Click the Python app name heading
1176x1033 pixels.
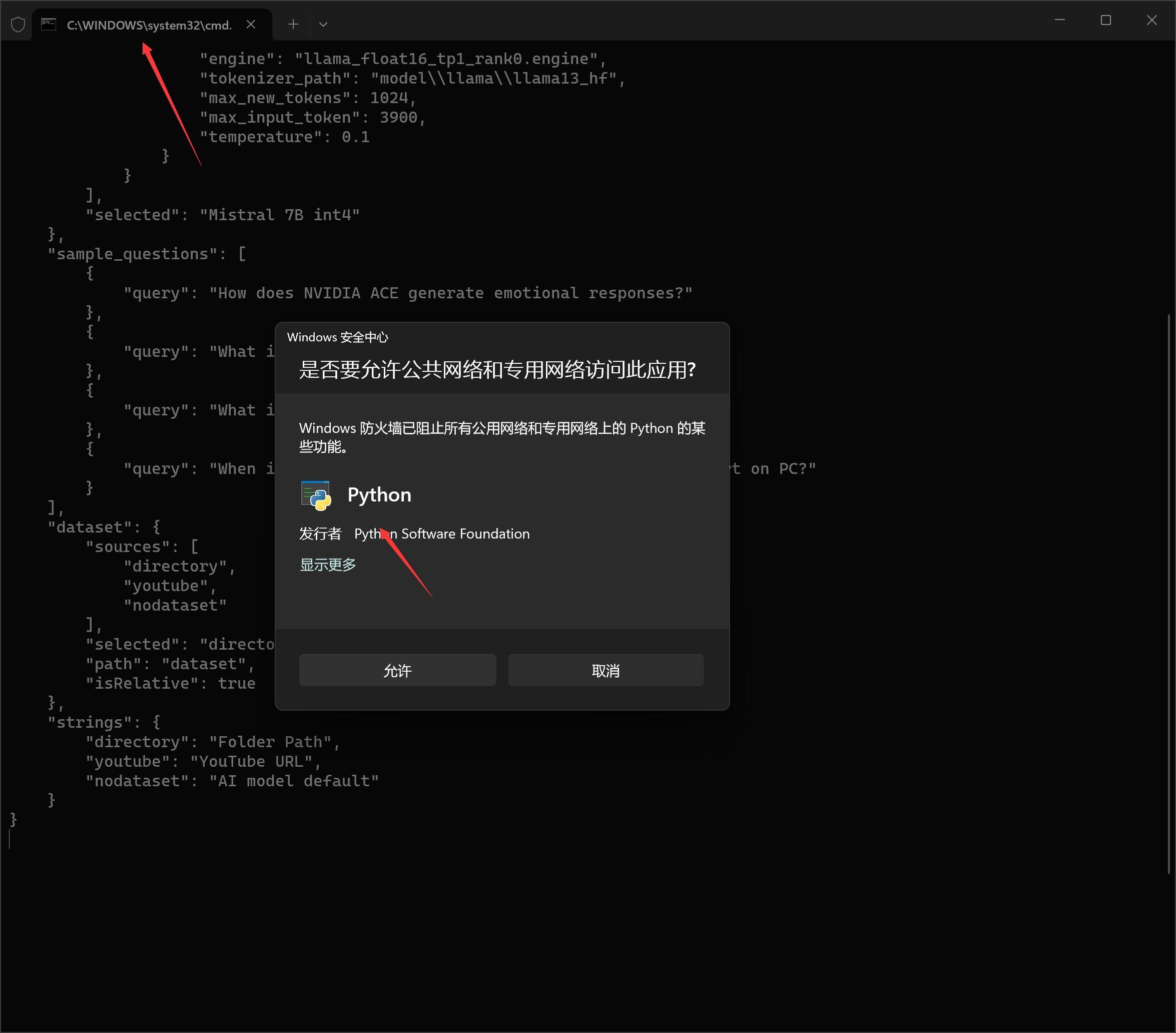click(379, 495)
